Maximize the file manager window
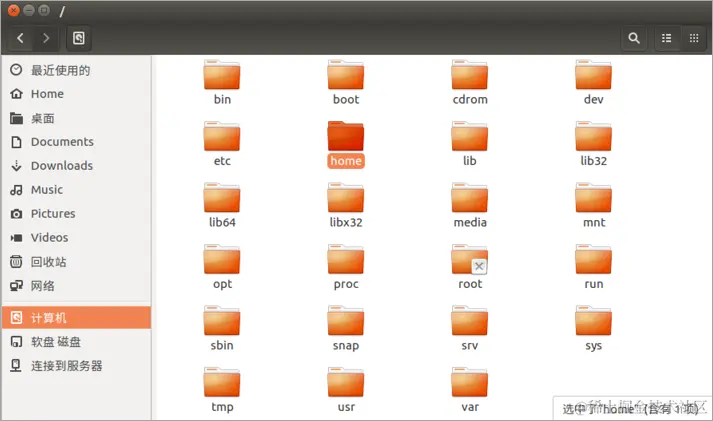Viewport: 713px width, 421px height. 44,10
